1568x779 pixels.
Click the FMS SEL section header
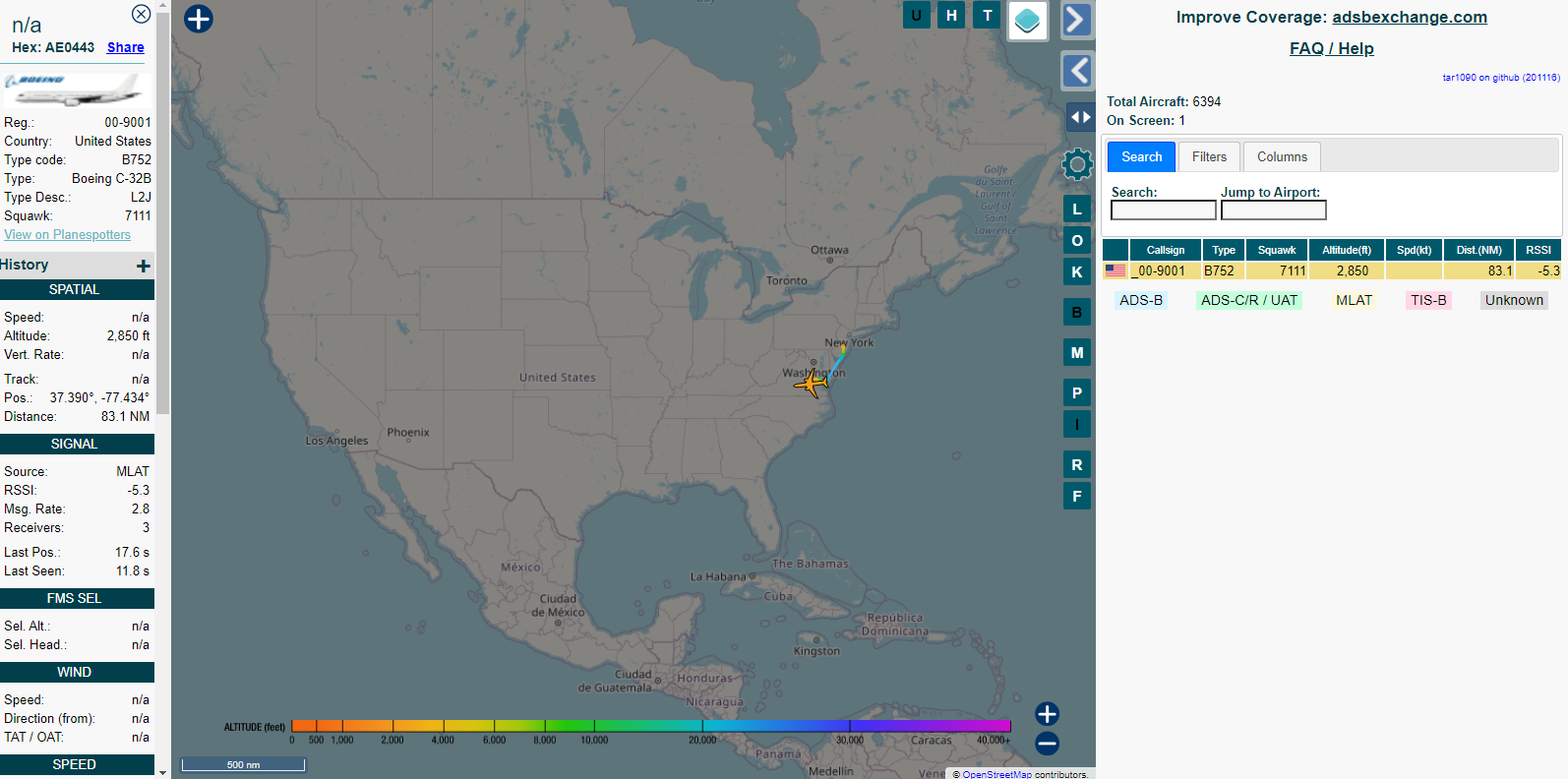[x=77, y=598]
